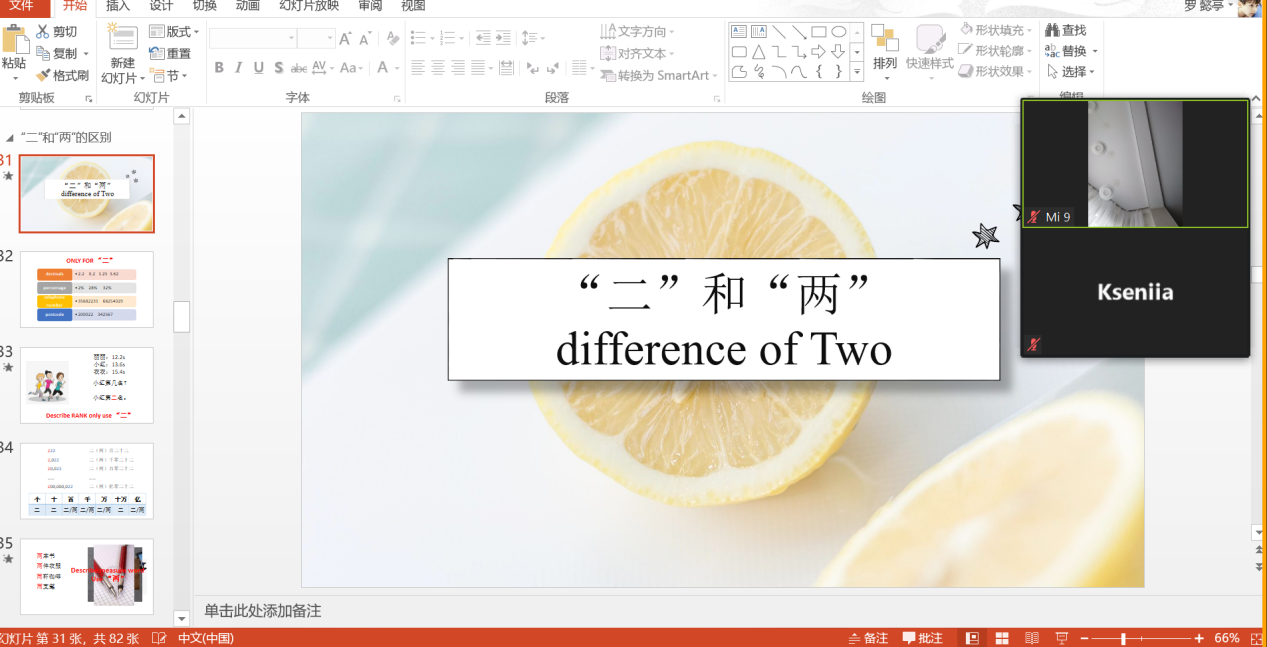Viewport: 1267px width, 647px height.
Task: Align text to the right
Action: coord(459,68)
